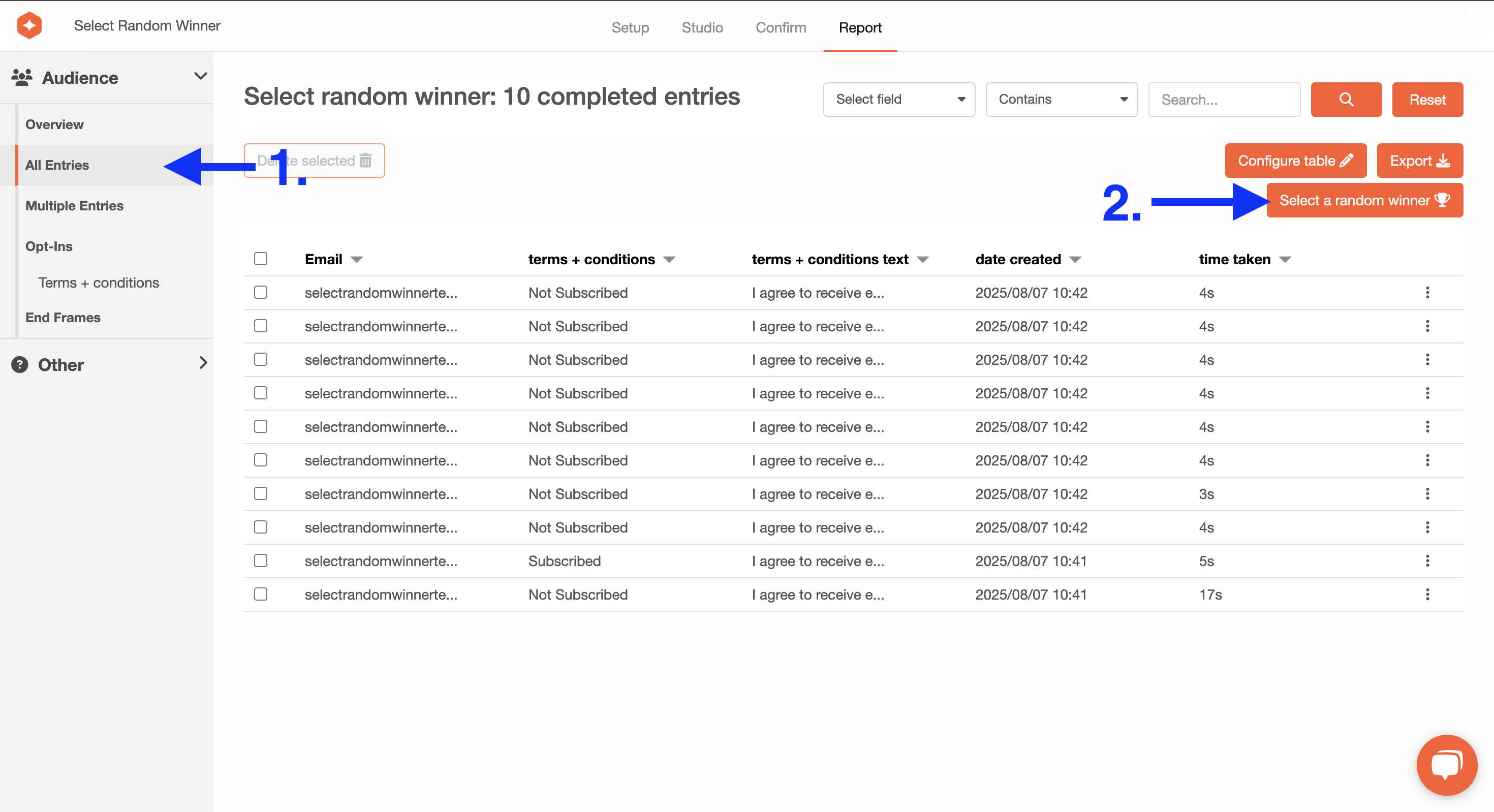This screenshot has width=1494, height=812.
Task: Click the Export button
Action: coord(1419,161)
